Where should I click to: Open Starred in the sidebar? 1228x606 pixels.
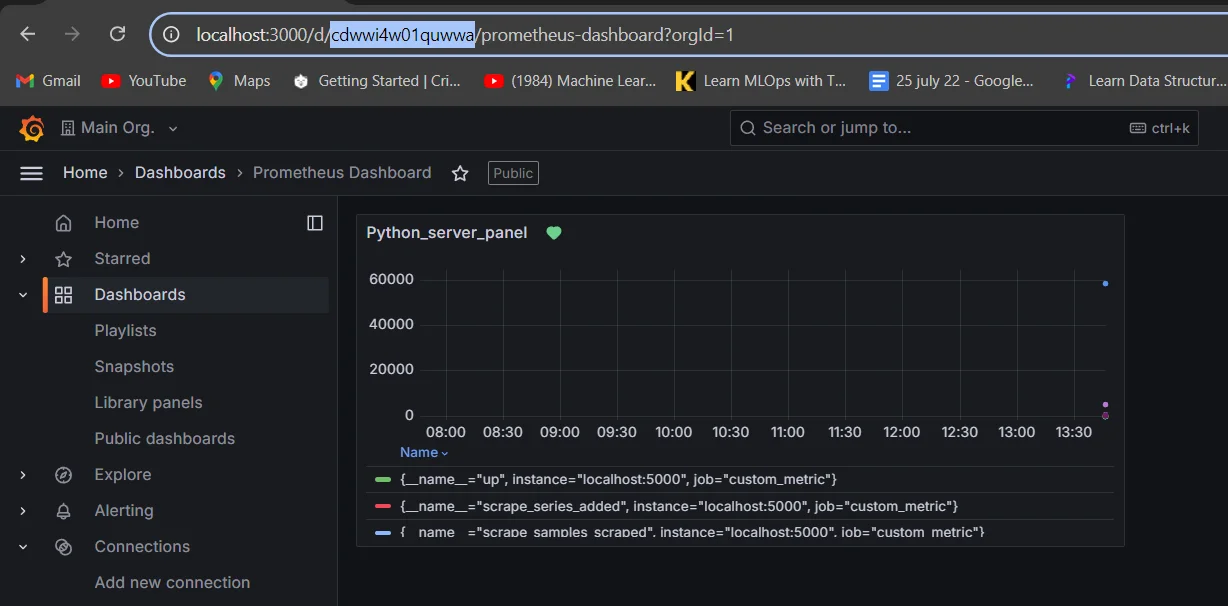click(122, 259)
